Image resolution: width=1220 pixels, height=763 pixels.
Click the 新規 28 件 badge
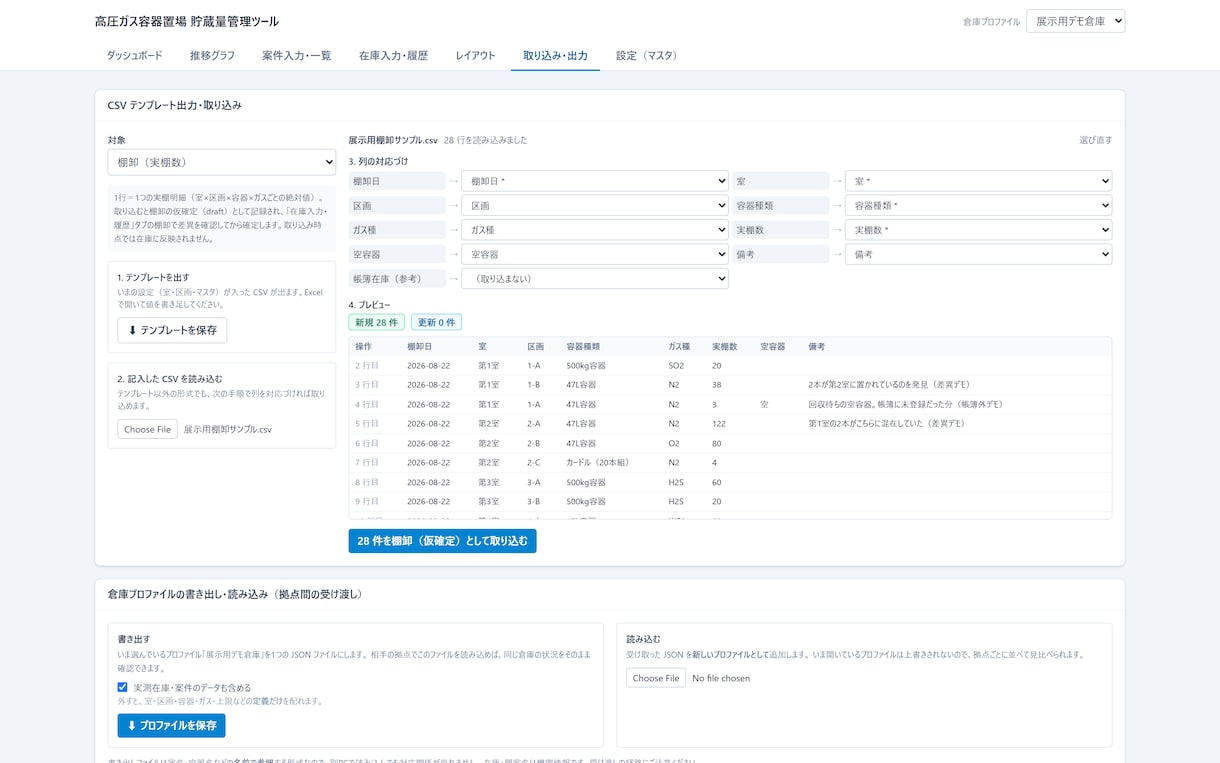point(377,322)
